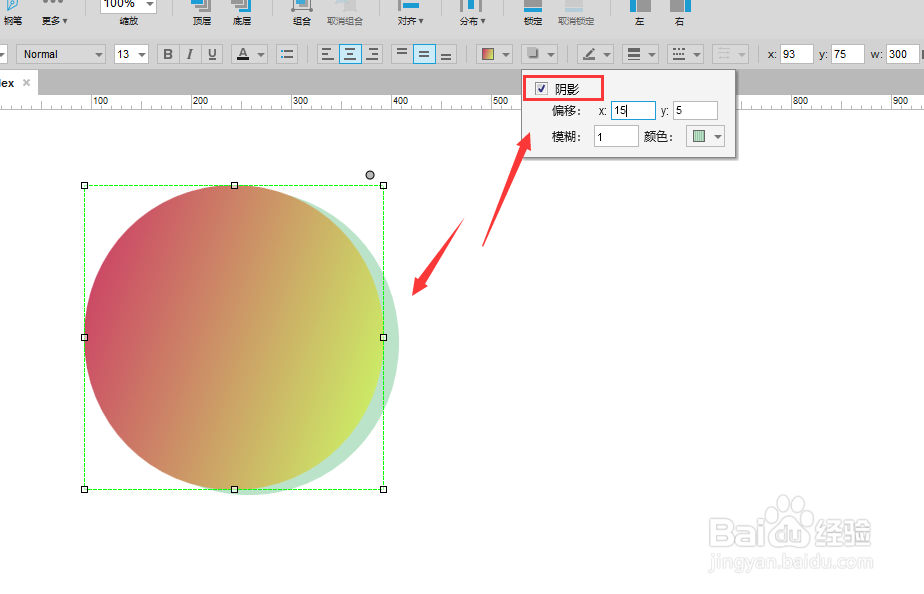Open the 对齐 align menu
The width and height of the screenshot is (924, 594).
click(x=410, y=13)
